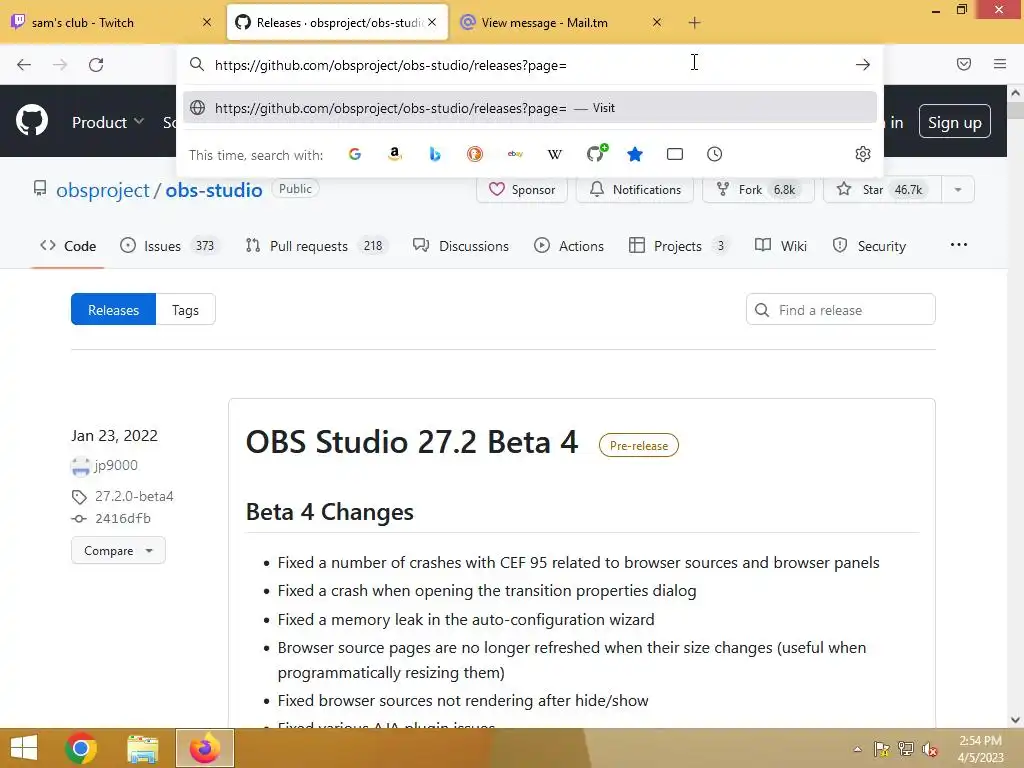Search bookmarks with the star icon
This screenshot has height=768, width=1024.
pyautogui.click(x=635, y=154)
